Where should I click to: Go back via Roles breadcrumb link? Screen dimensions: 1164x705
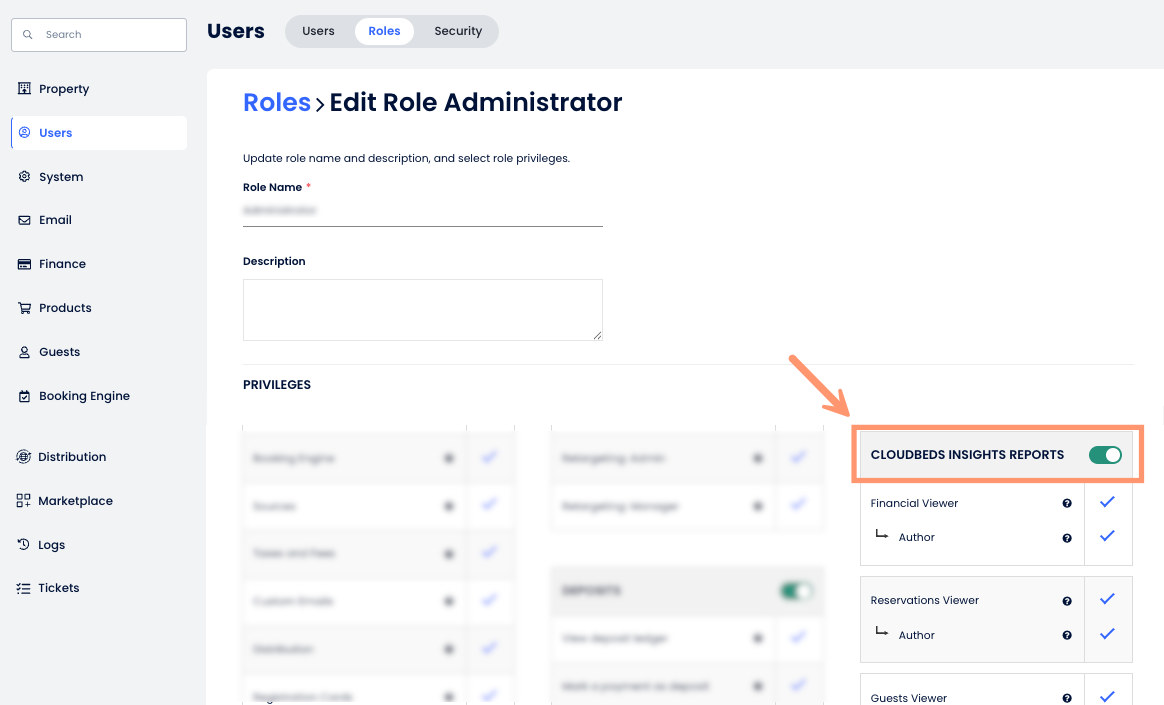277,102
